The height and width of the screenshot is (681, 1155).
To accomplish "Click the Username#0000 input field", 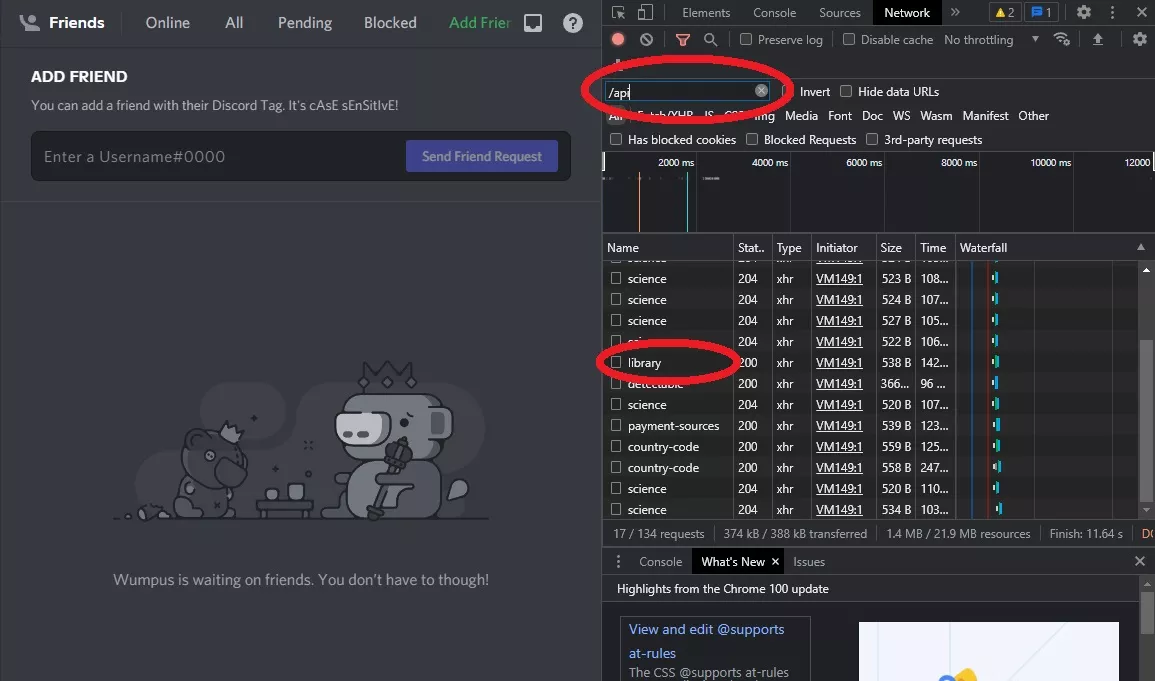I will point(219,156).
